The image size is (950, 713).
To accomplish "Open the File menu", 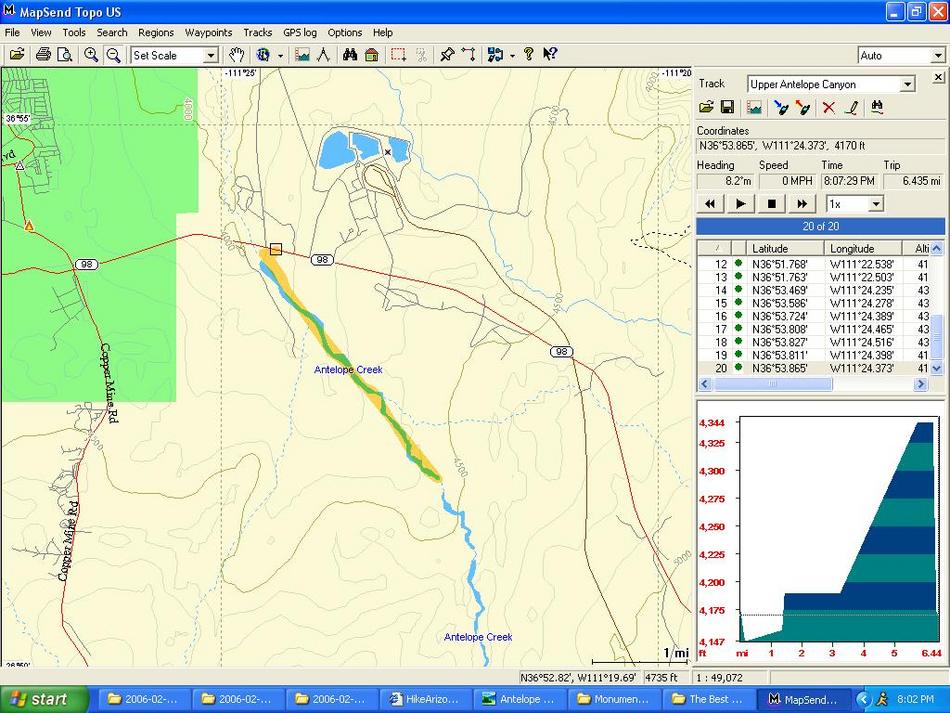I will tap(12, 33).
